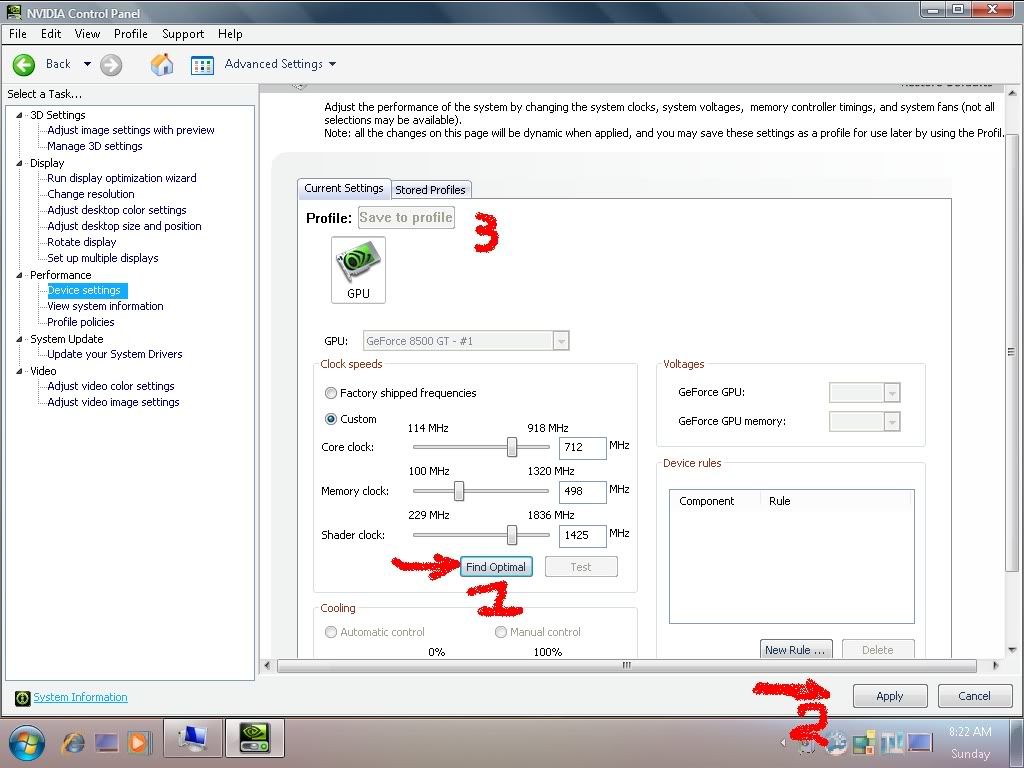The width and height of the screenshot is (1024, 768).
Task: Click the Find Optimal button
Action: pos(496,567)
